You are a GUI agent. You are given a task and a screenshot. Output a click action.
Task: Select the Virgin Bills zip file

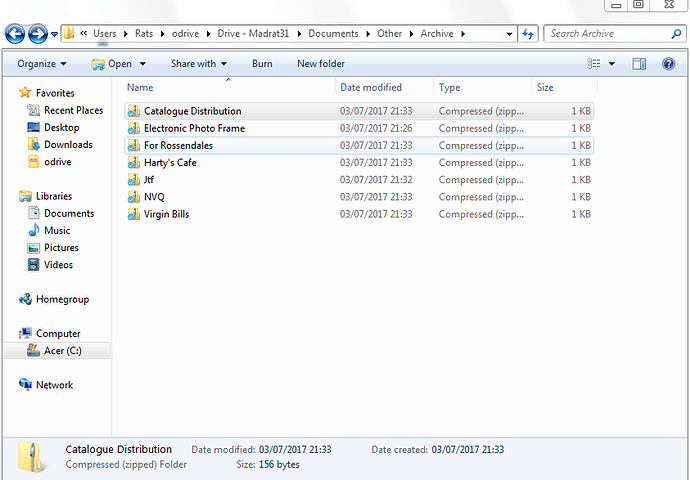pos(166,214)
